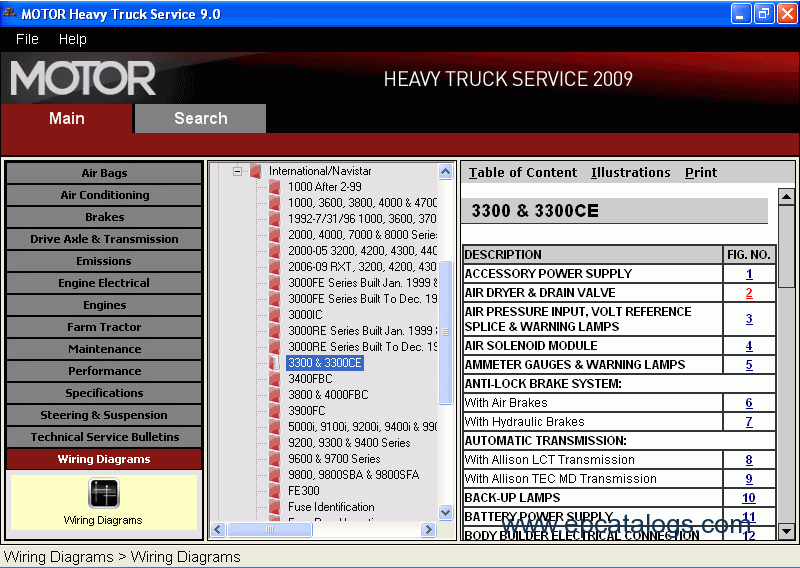The height and width of the screenshot is (568, 800).
Task: Open the File menu
Action: [x=27, y=39]
